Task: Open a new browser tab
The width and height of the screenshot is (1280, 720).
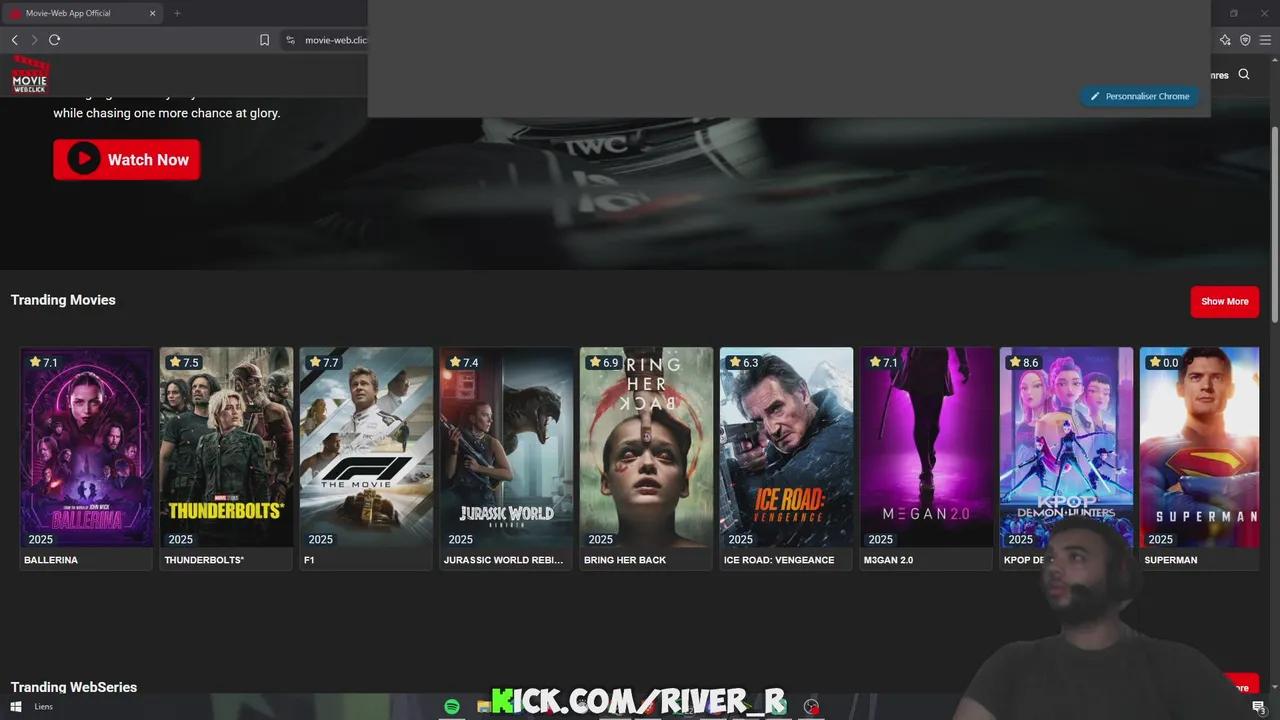Action: click(177, 13)
